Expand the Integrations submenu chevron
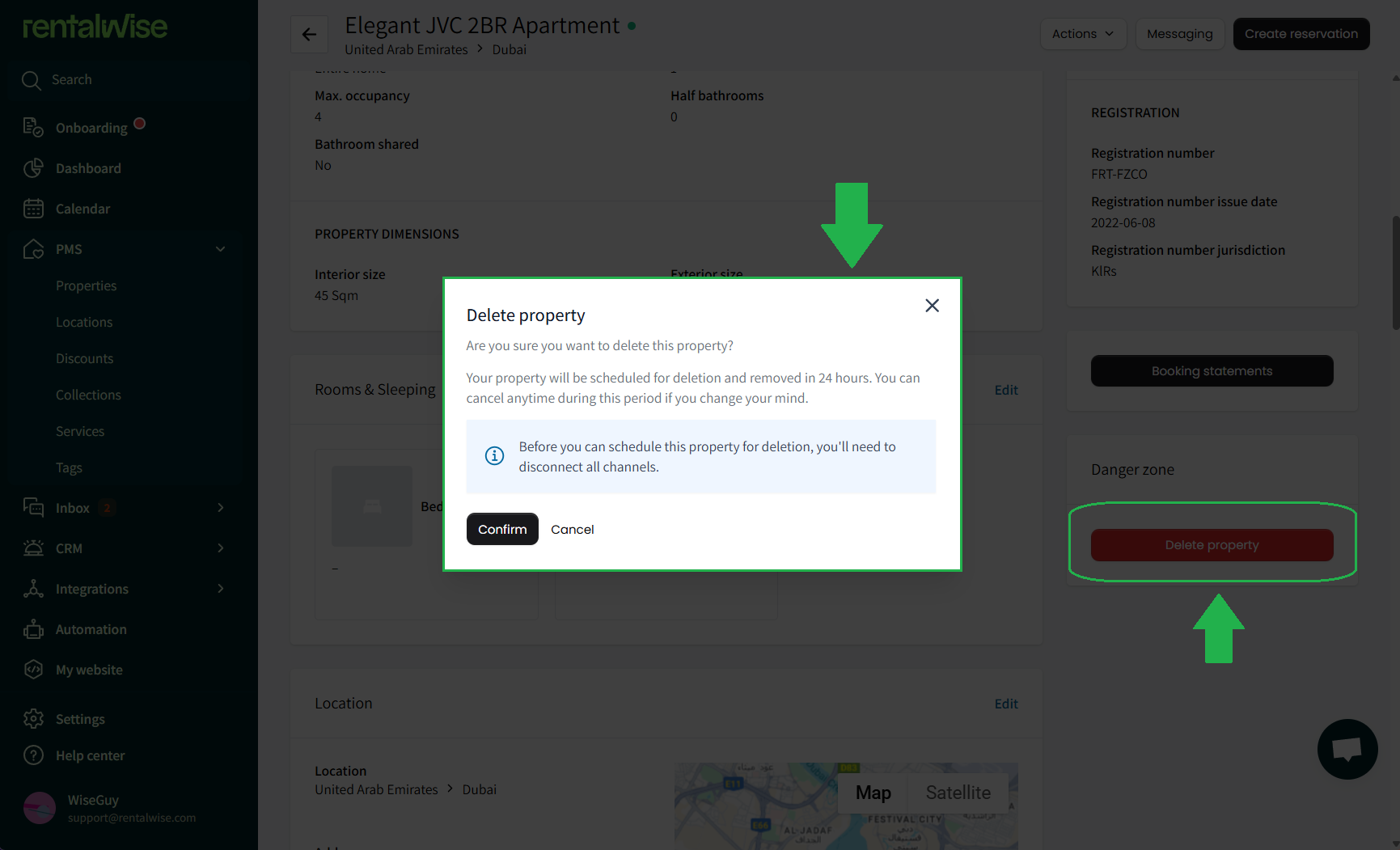Viewport: 1400px width, 850px height. click(x=220, y=589)
